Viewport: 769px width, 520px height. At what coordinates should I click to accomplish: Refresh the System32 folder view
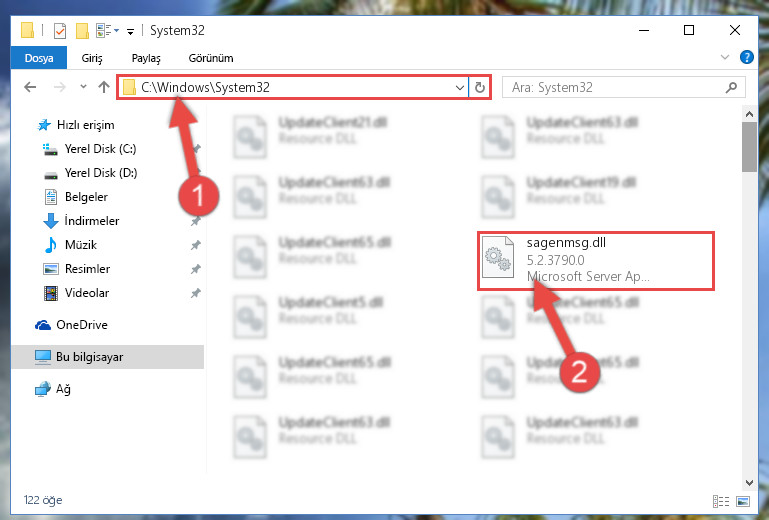click(480, 87)
